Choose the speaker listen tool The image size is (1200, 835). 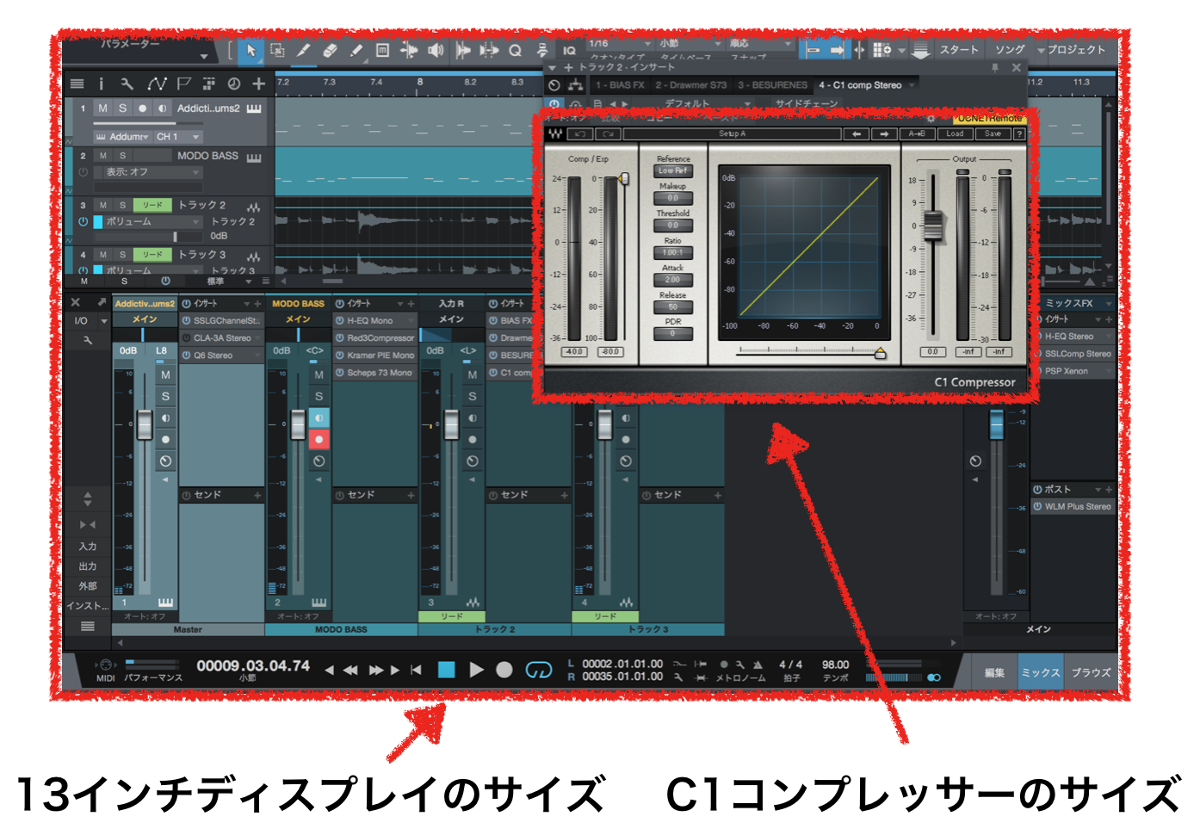click(436, 49)
